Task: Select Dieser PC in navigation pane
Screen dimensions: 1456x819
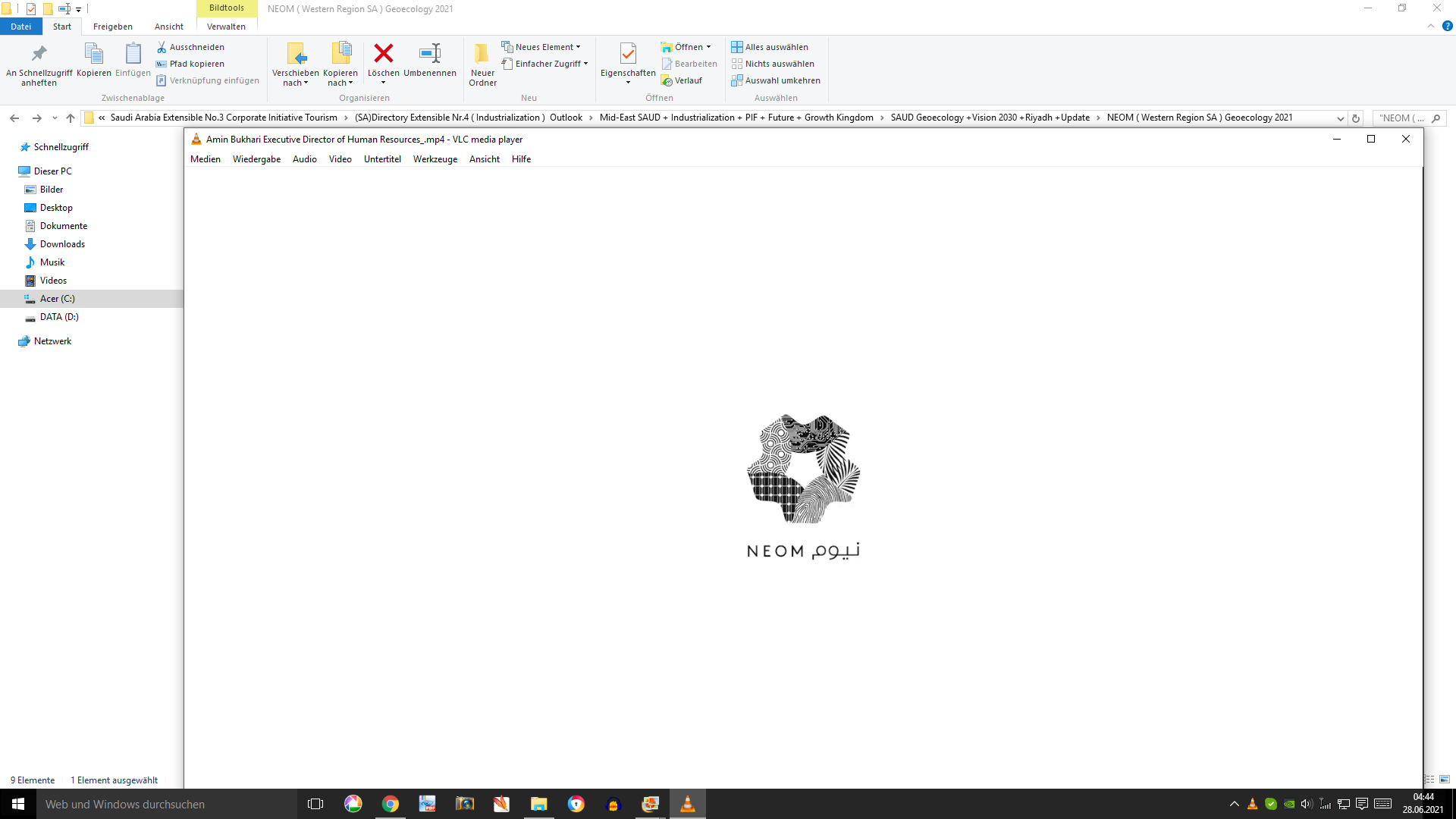Action: (x=52, y=171)
